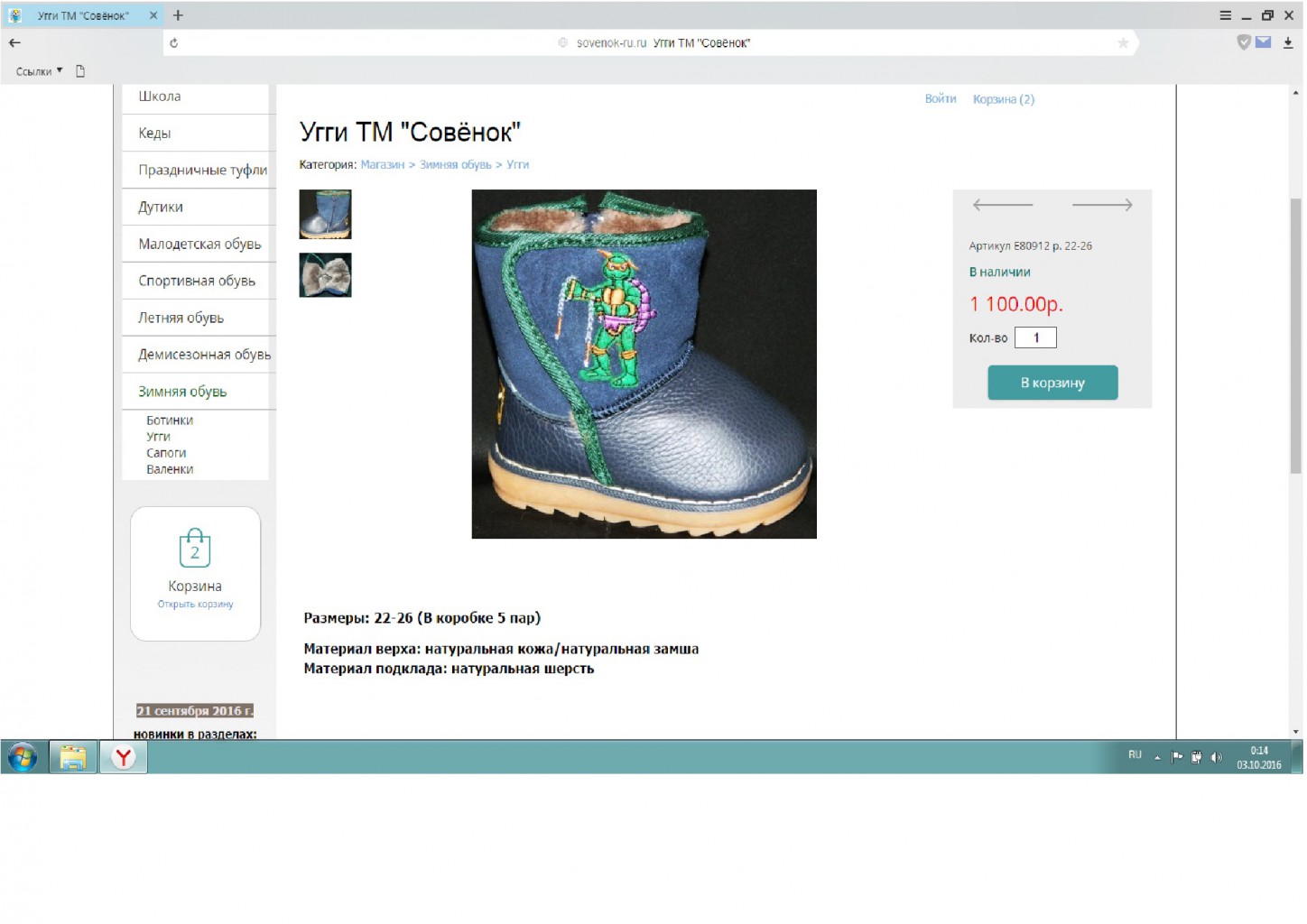
Task: Click the 1 100.00р. price text
Action: point(1016,305)
